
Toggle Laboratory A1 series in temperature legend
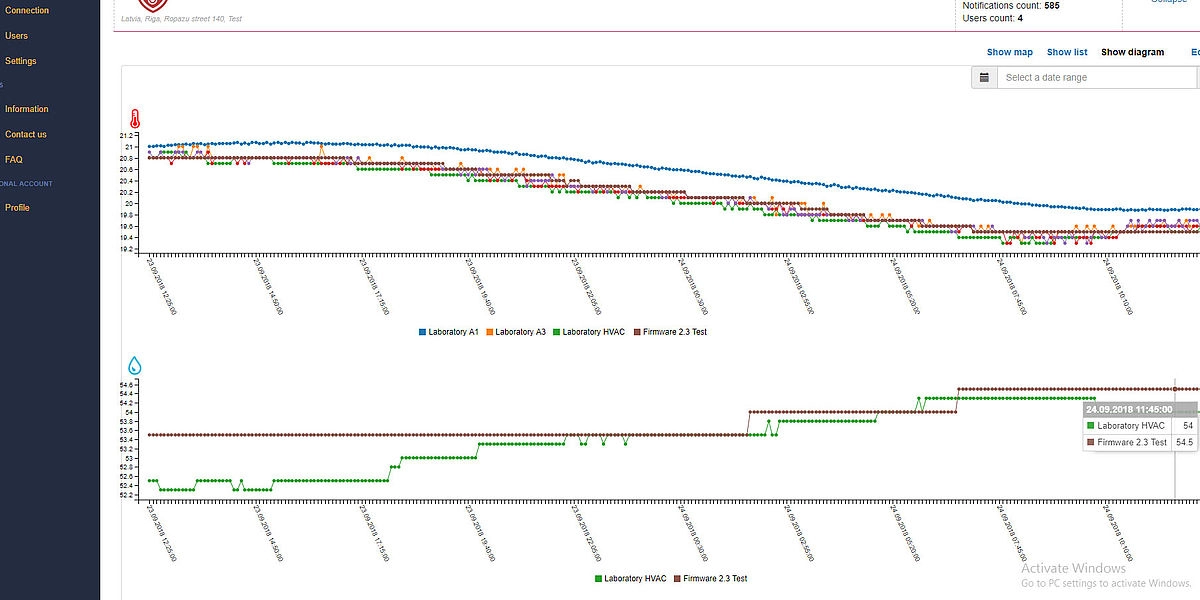coord(449,332)
